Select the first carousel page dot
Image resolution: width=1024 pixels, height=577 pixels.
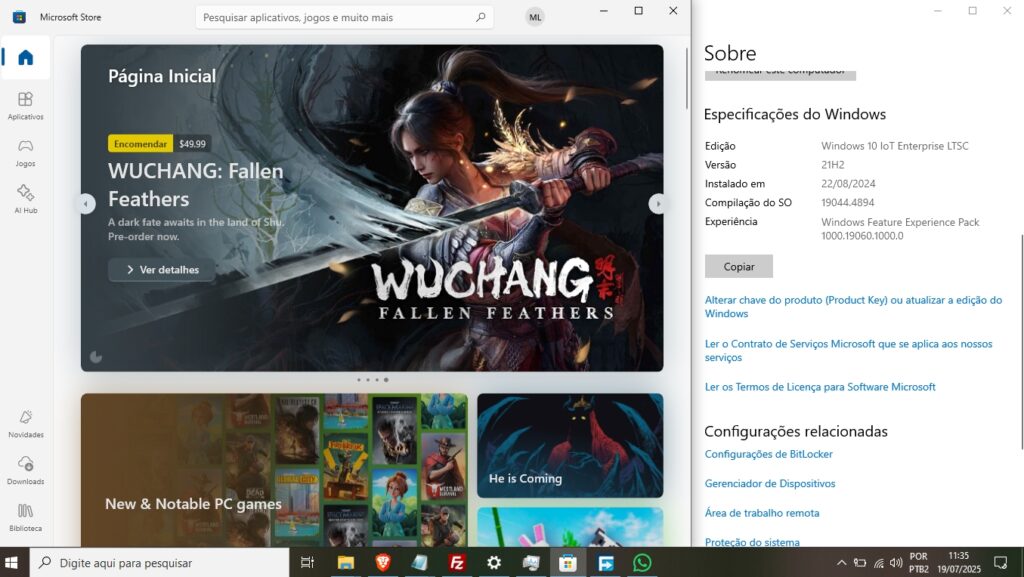359,380
